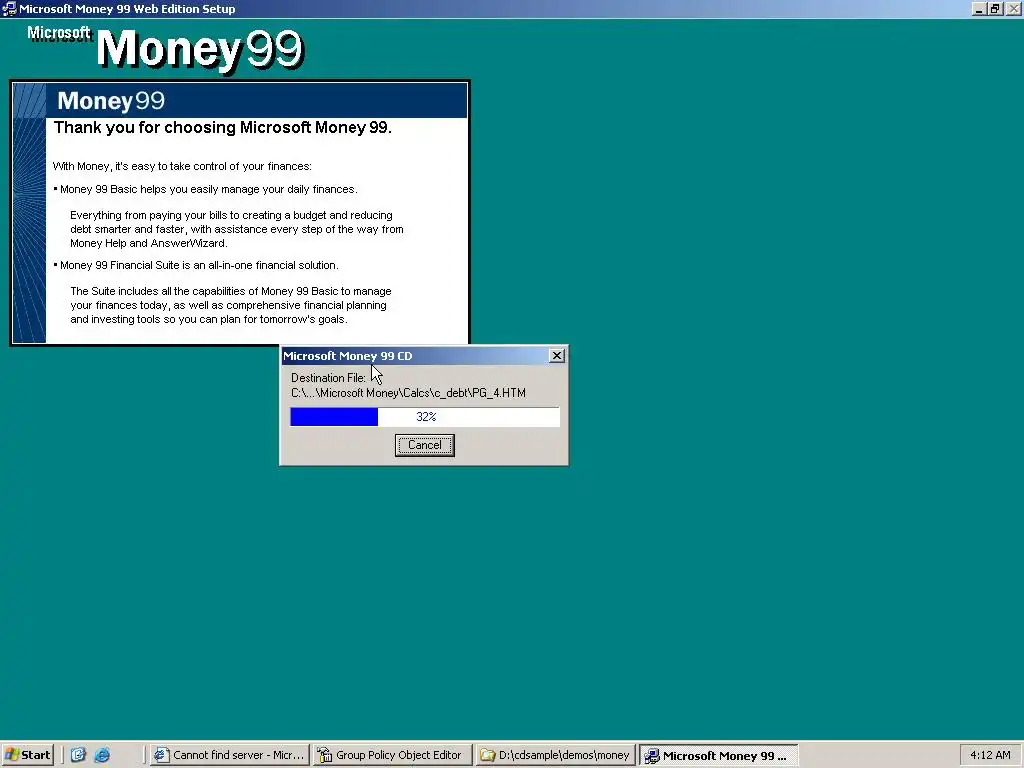1024x768 pixels.
Task: Close the Money 99 Web Edition Setup
Action: click(1012, 9)
